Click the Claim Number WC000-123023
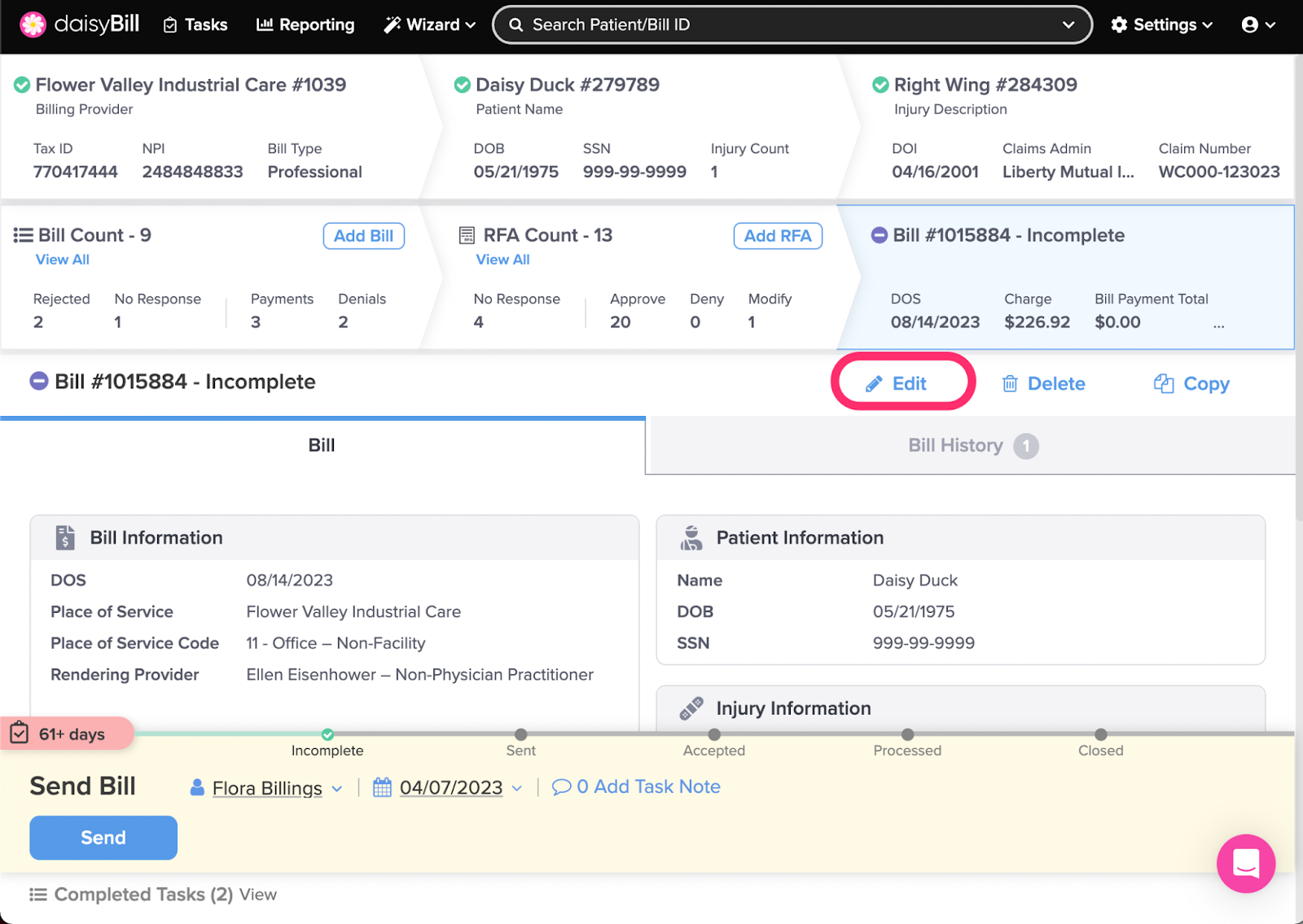1303x924 pixels. click(1219, 172)
